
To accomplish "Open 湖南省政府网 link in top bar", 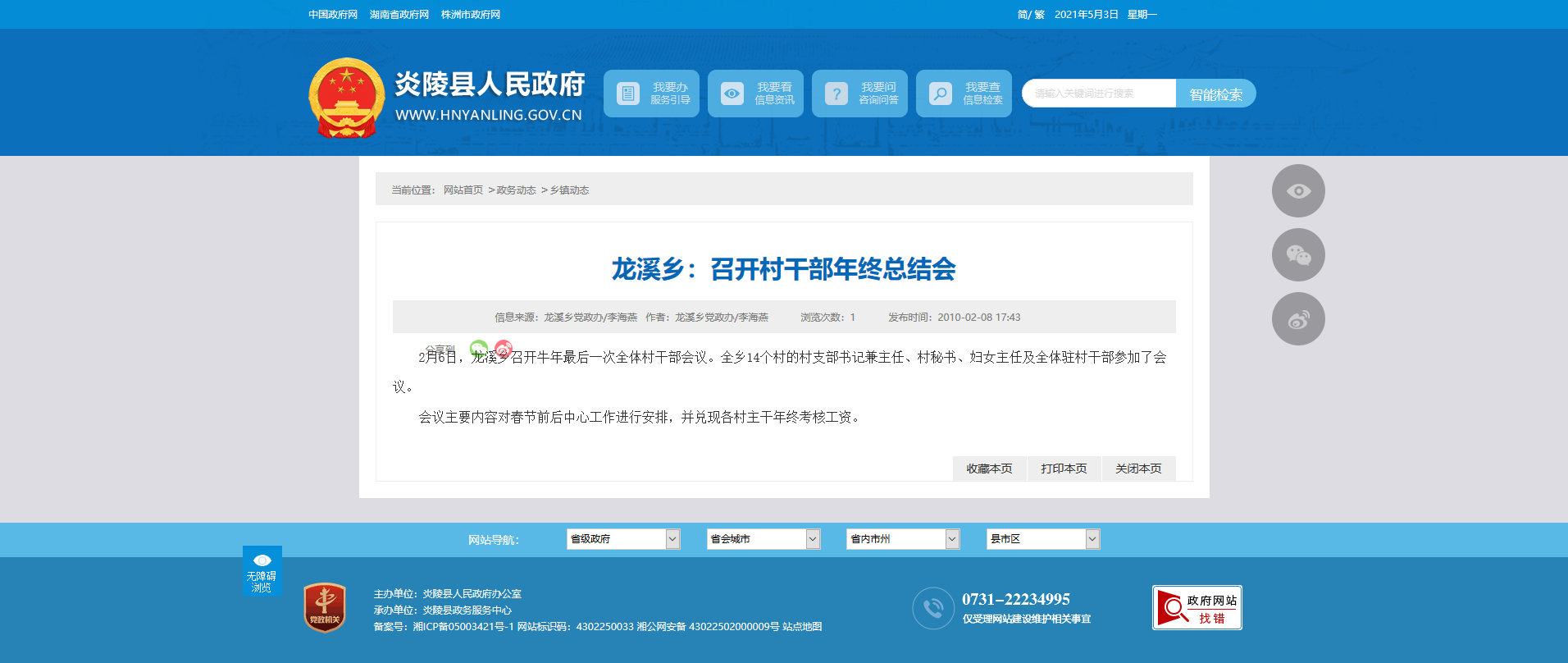I will click(399, 15).
